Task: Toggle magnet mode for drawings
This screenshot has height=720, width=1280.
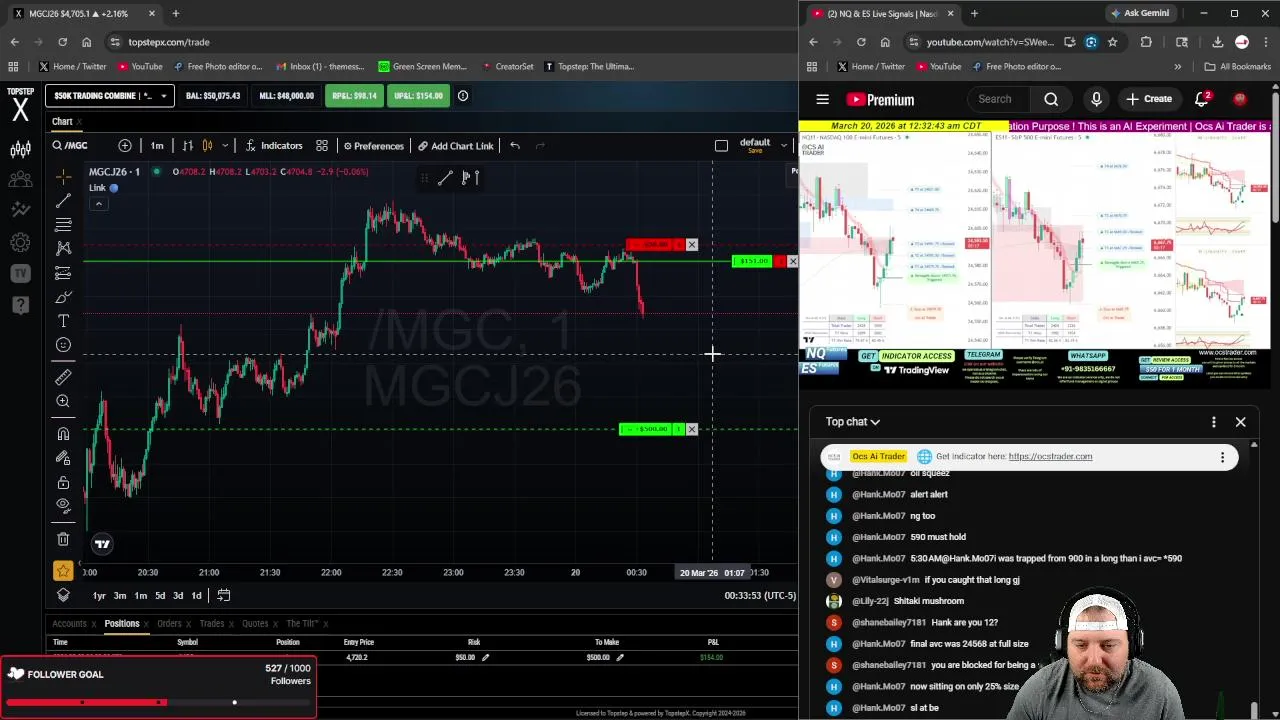Action: click(x=63, y=433)
